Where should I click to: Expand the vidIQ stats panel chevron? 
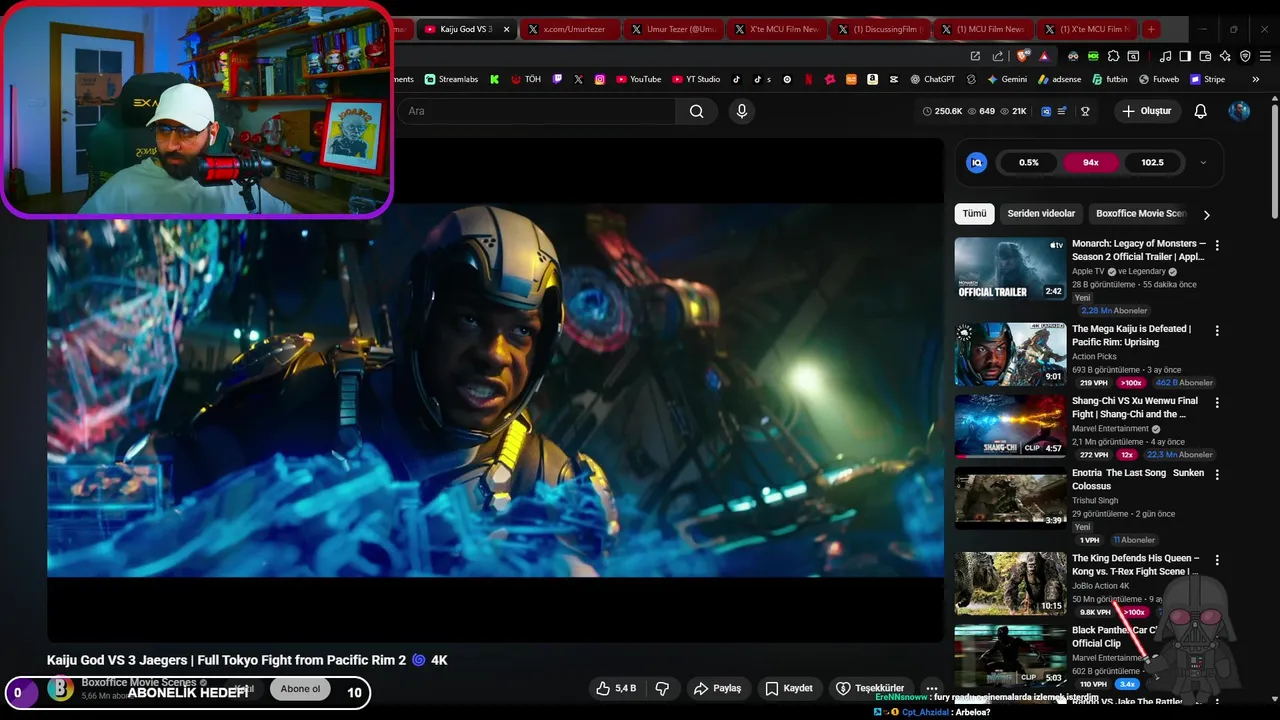1203,162
